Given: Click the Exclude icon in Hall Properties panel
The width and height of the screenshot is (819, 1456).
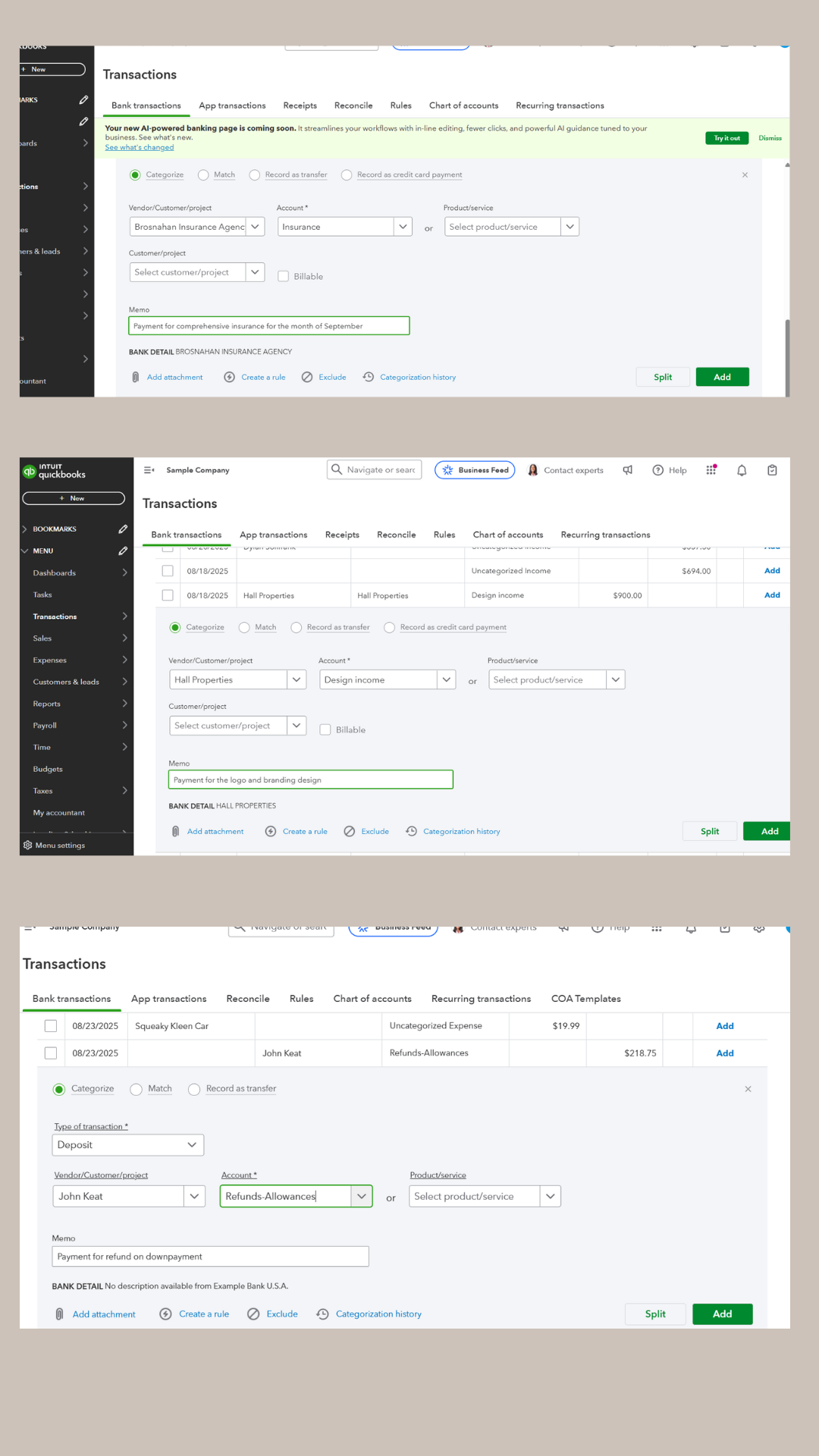Looking at the screenshot, I should click(x=350, y=832).
